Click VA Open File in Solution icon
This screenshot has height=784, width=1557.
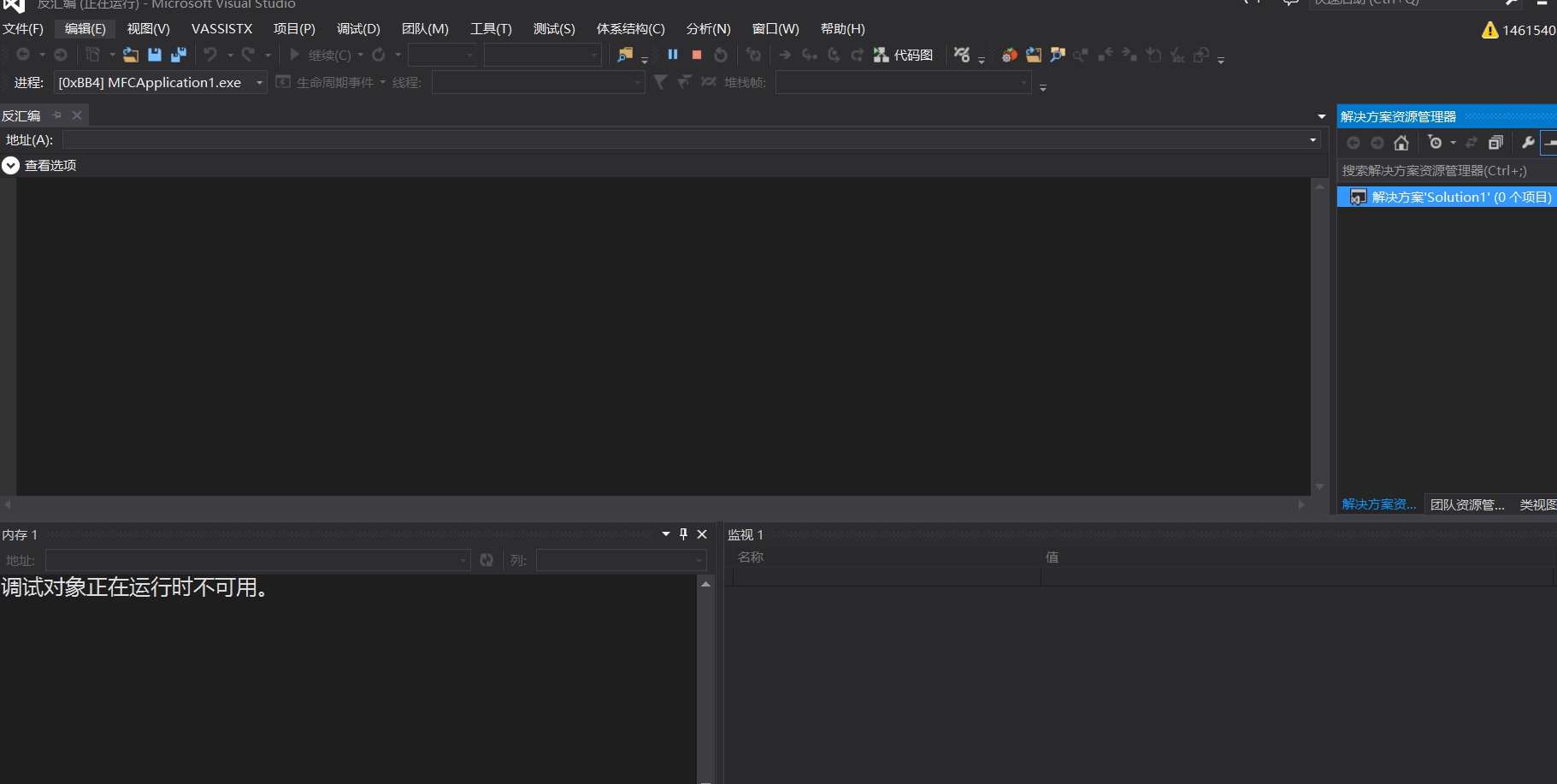tap(1034, 55)
